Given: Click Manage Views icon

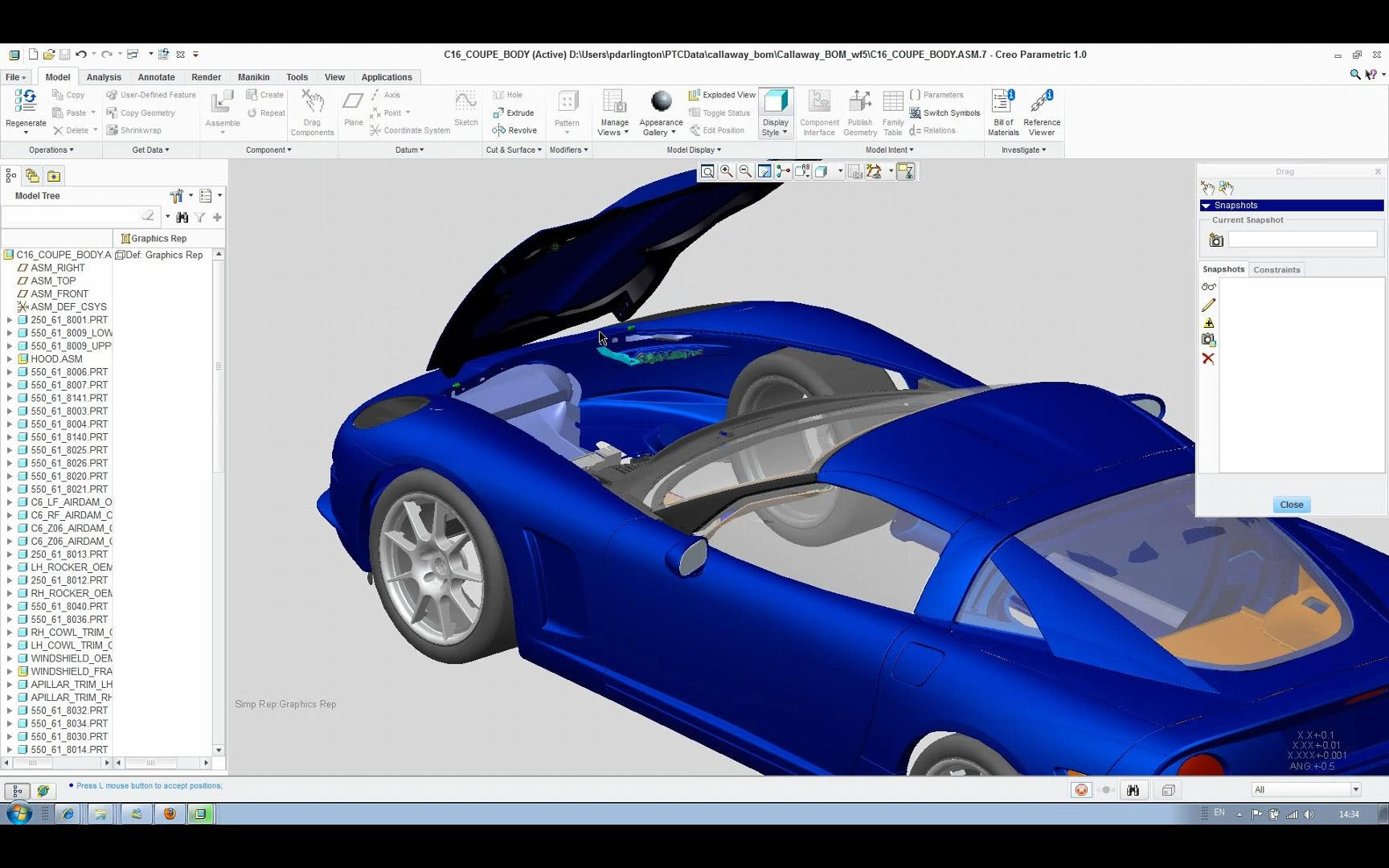Looking at the screenshot, I should click(614, 102).
